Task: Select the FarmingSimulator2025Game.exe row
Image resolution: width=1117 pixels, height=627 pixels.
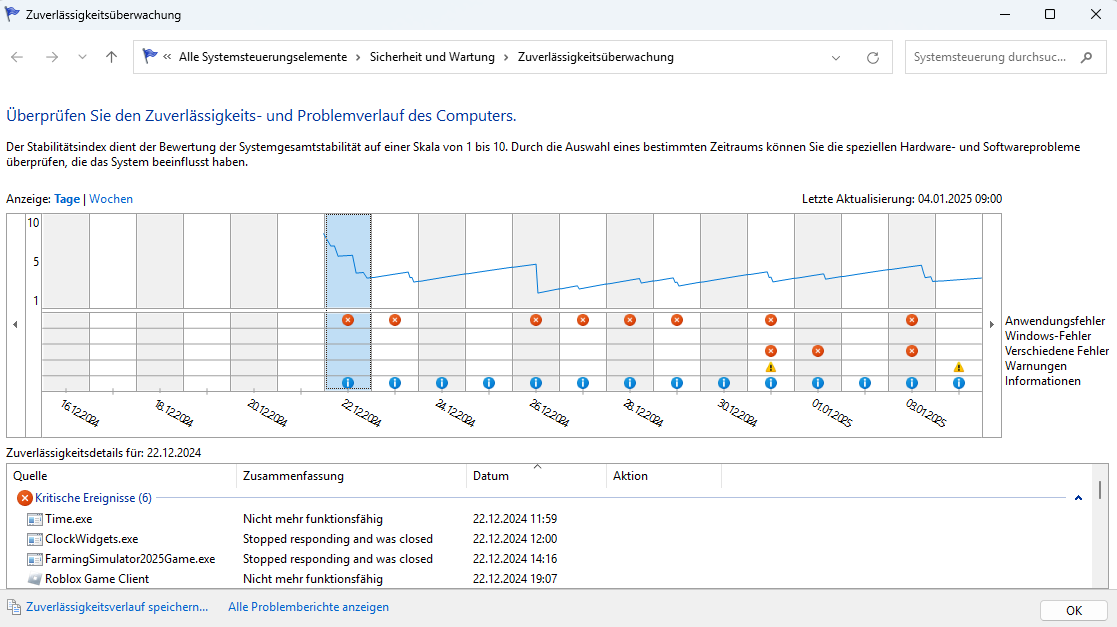Action: [549, 559]
